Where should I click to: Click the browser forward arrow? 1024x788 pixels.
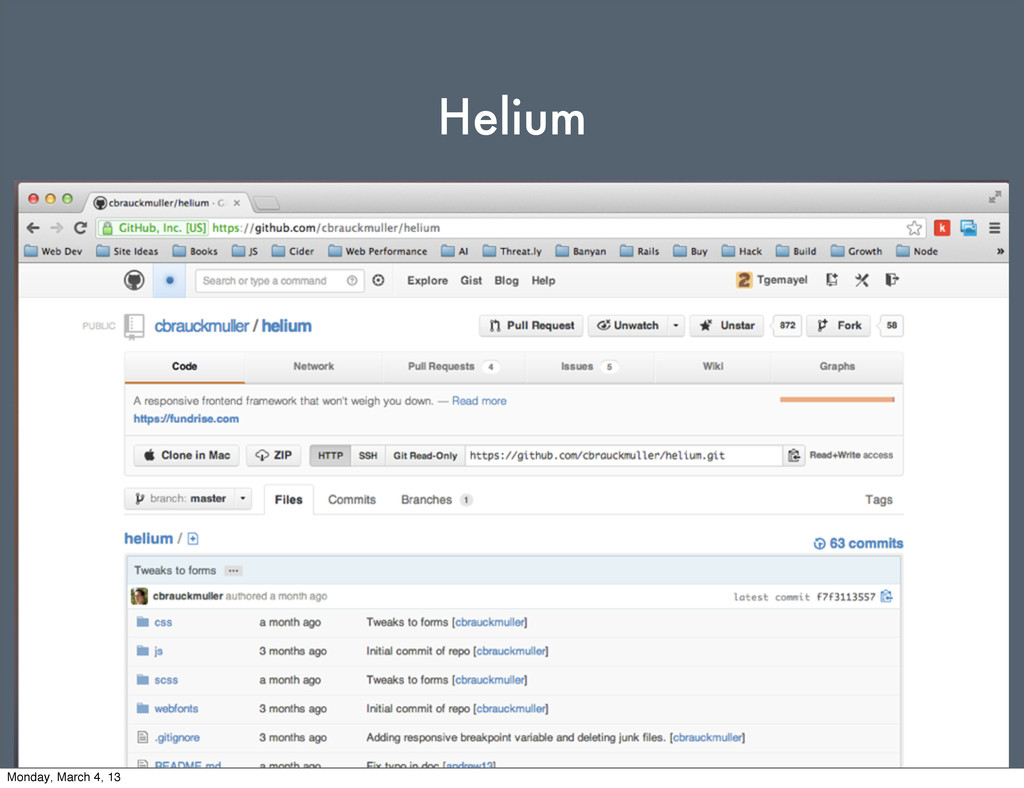pos(57,228)
